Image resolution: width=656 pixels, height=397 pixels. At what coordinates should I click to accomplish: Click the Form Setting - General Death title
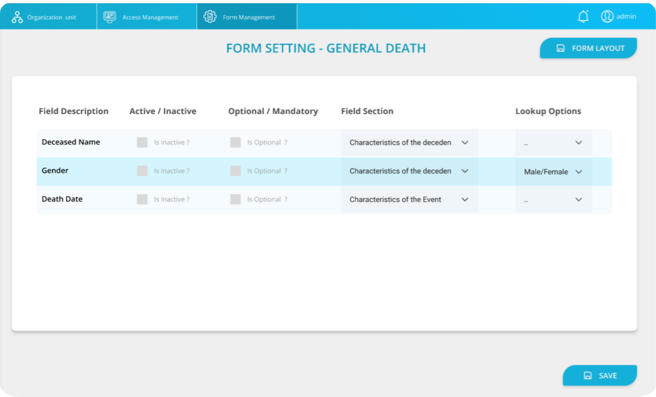326,48
